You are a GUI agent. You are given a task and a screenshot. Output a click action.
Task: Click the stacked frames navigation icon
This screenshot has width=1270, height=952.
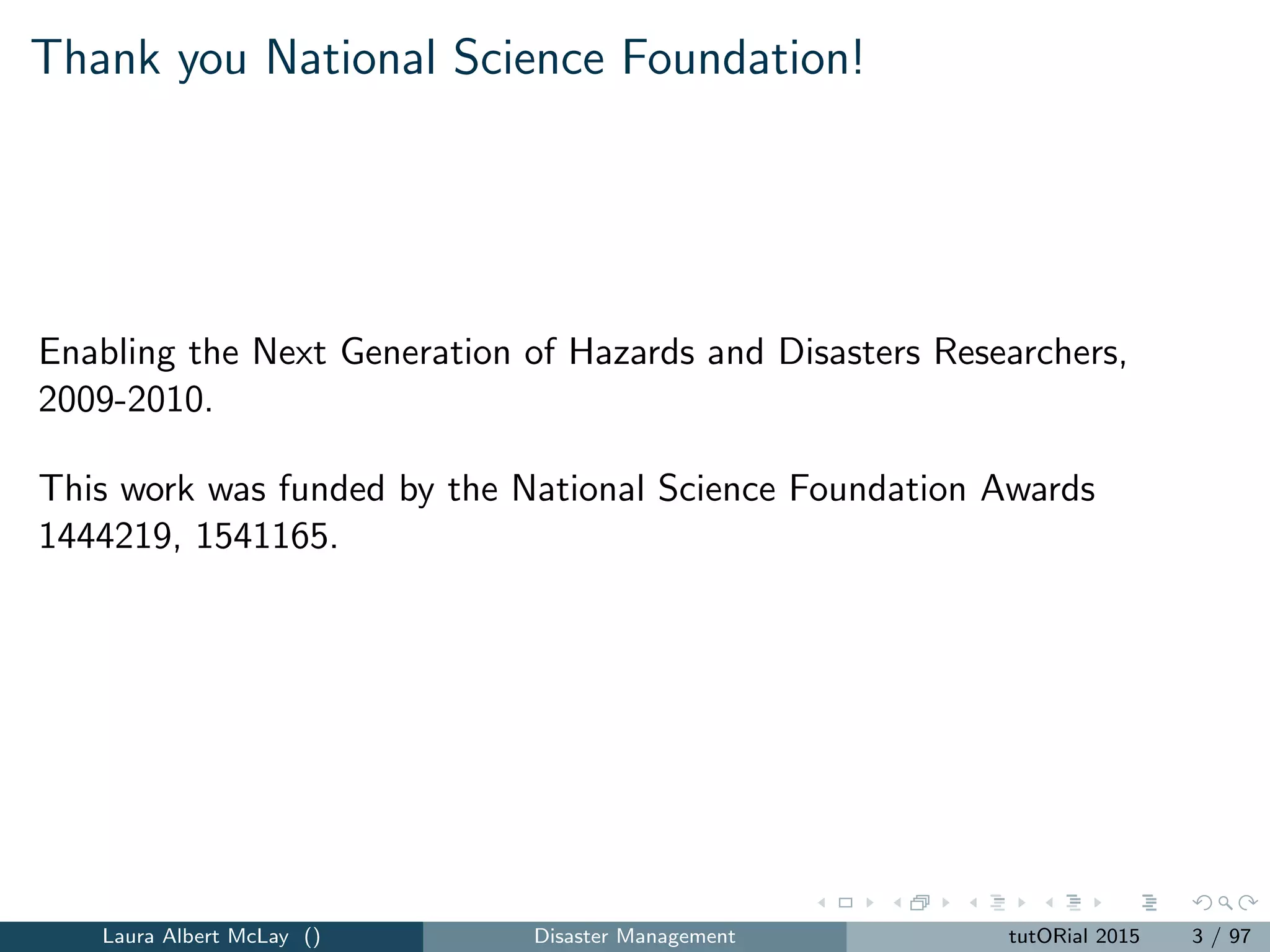(920, 903)
